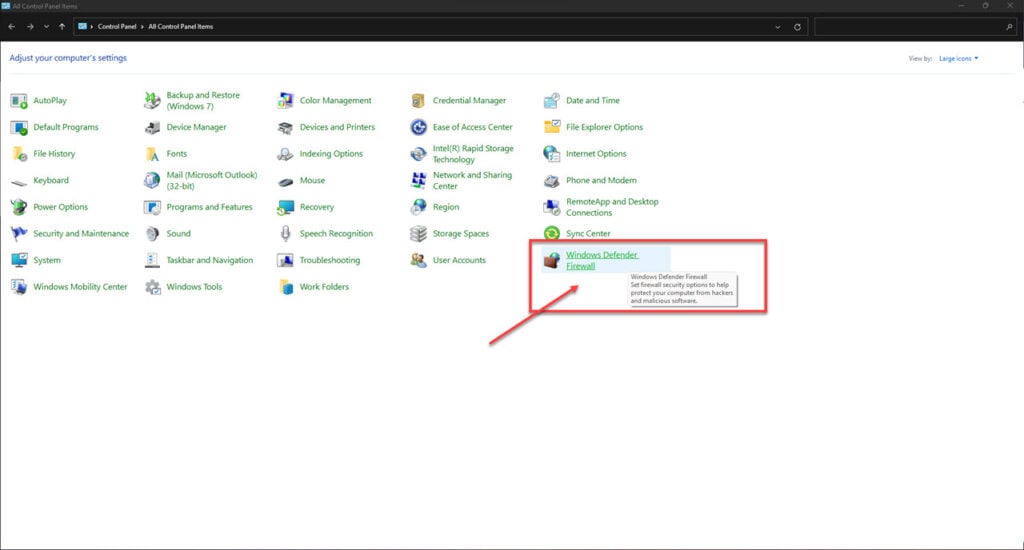Viewport: 1024px width, 550px height.
Task: Click the Devices and Printers icon
Action: click(x=285, y=127)
